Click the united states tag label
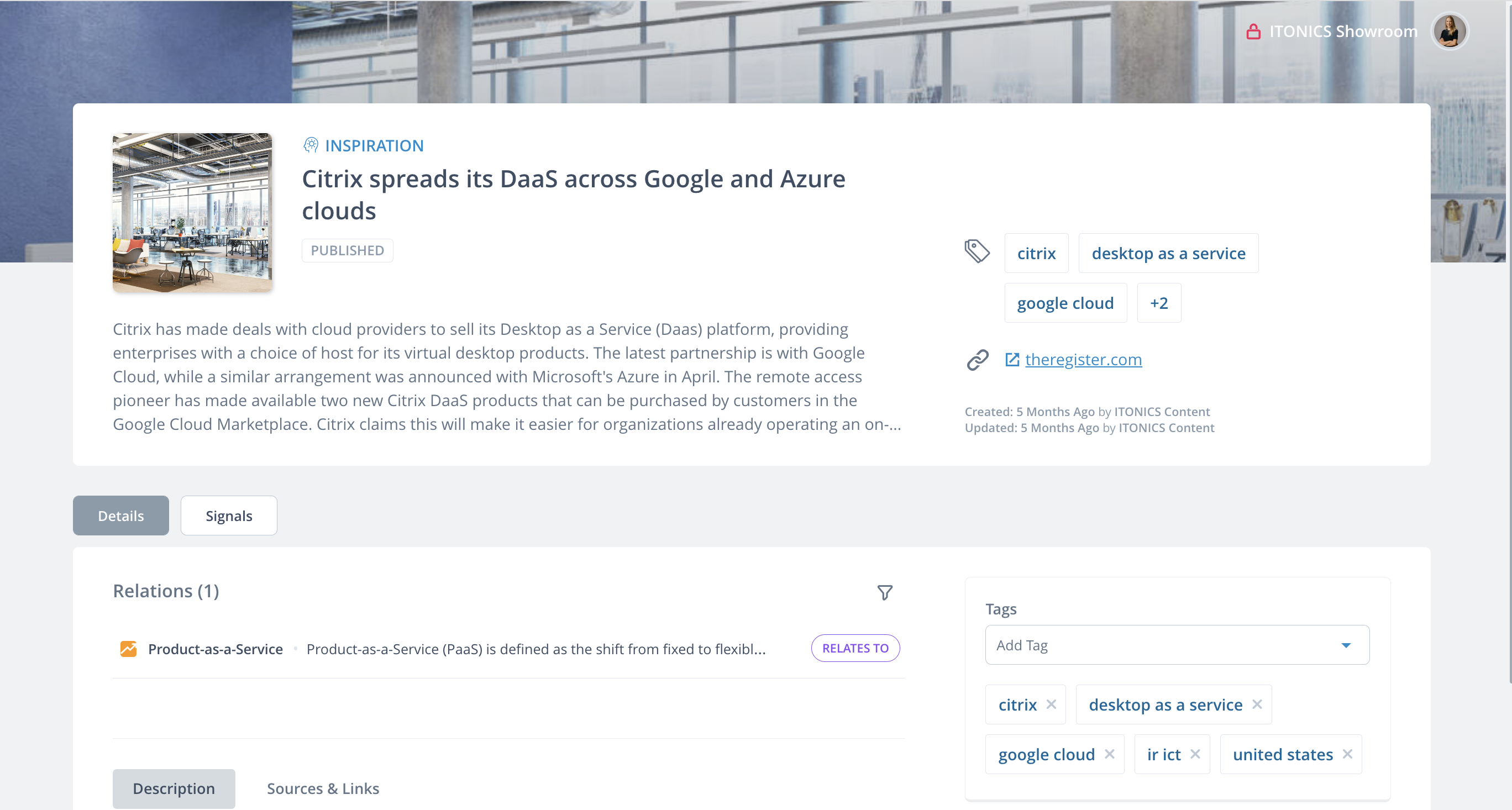 point(1283,754)
